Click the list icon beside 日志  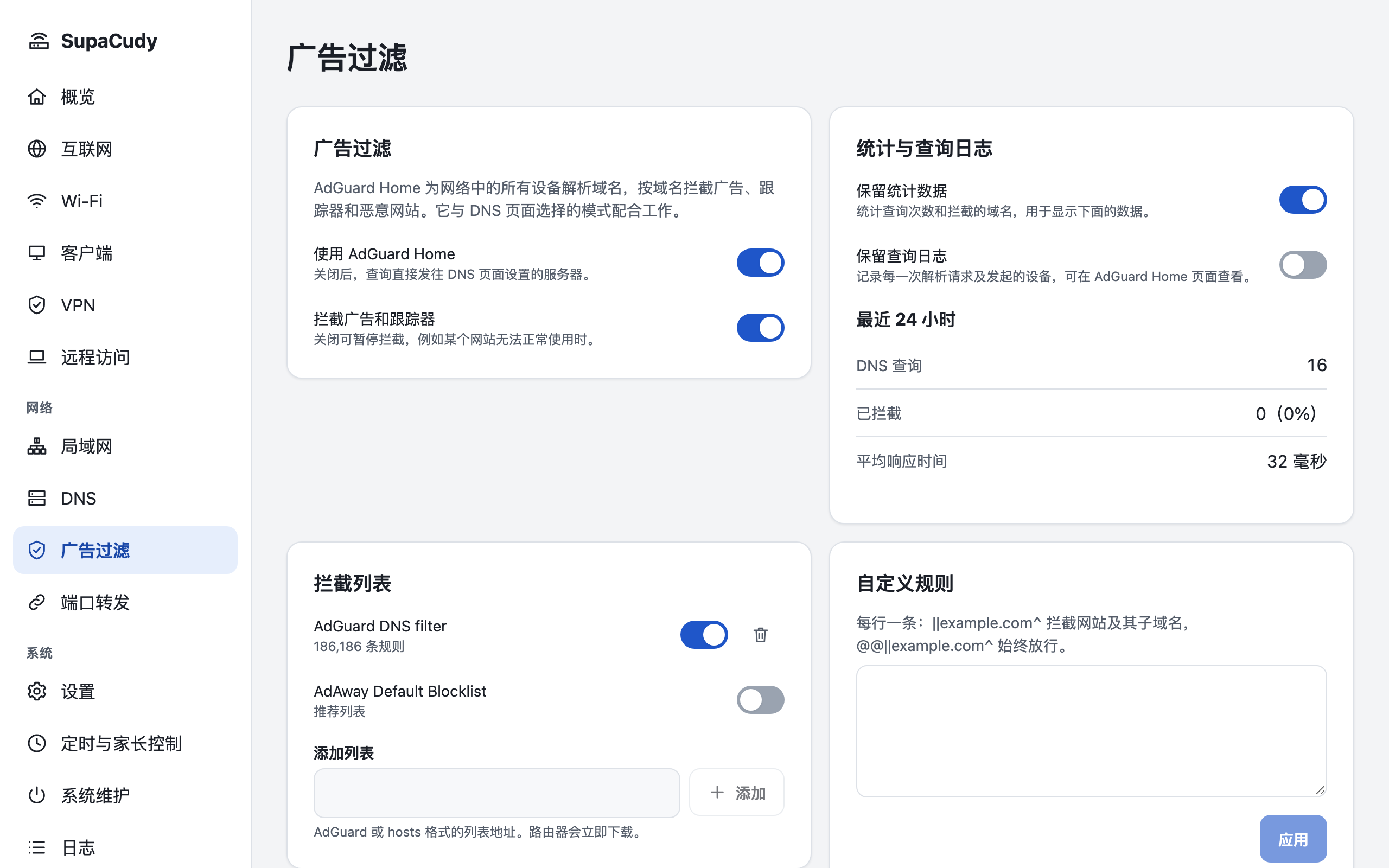(x=37, y=847)
